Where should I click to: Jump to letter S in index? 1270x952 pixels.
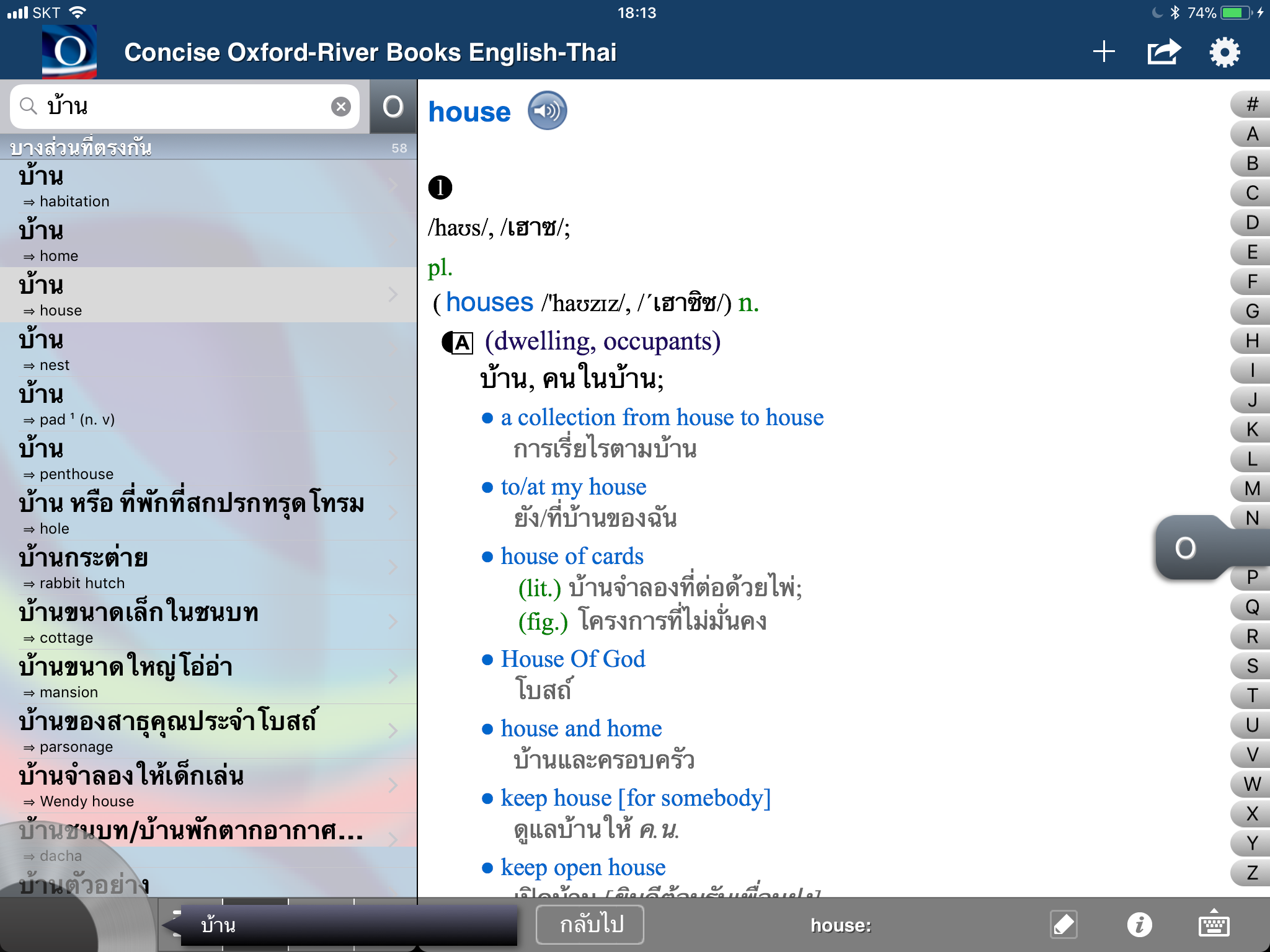pos(1251,666)
